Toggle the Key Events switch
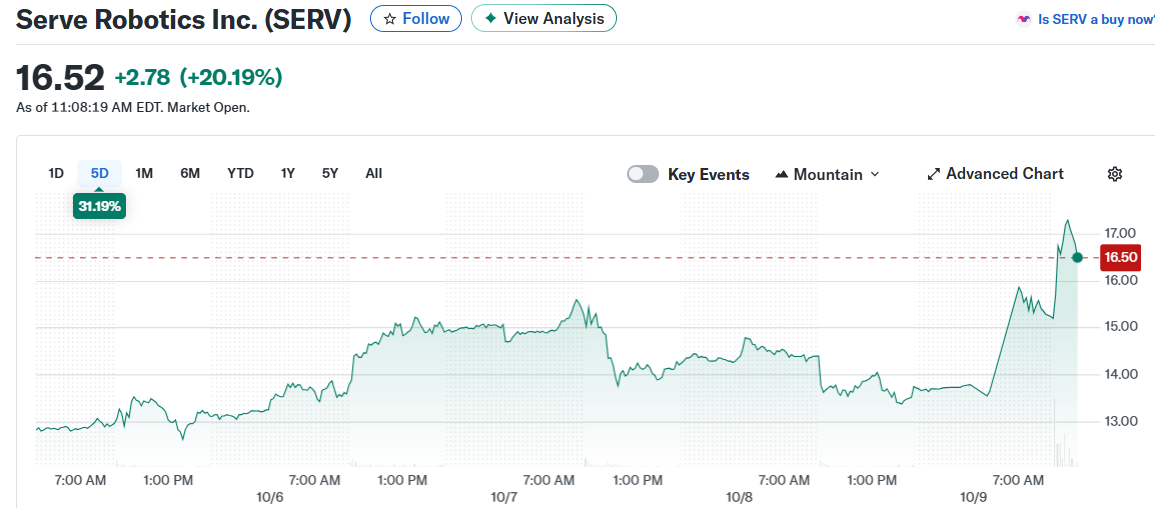This screenshot has height=508, width=1155. point(643,174)
